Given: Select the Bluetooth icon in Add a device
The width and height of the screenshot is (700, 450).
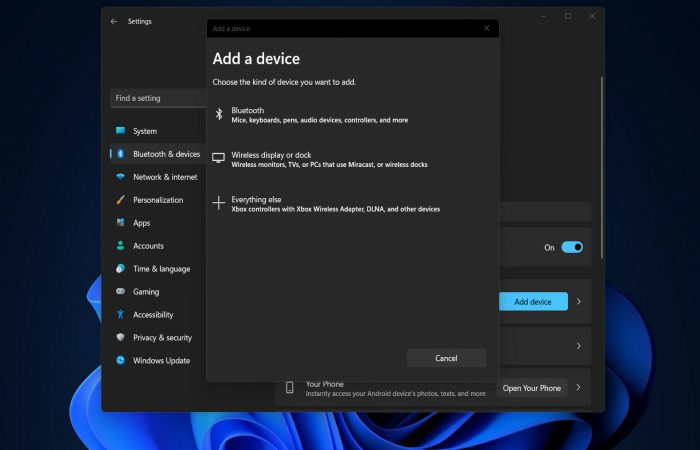Looking at the screenshot, I should coord(219,114).
